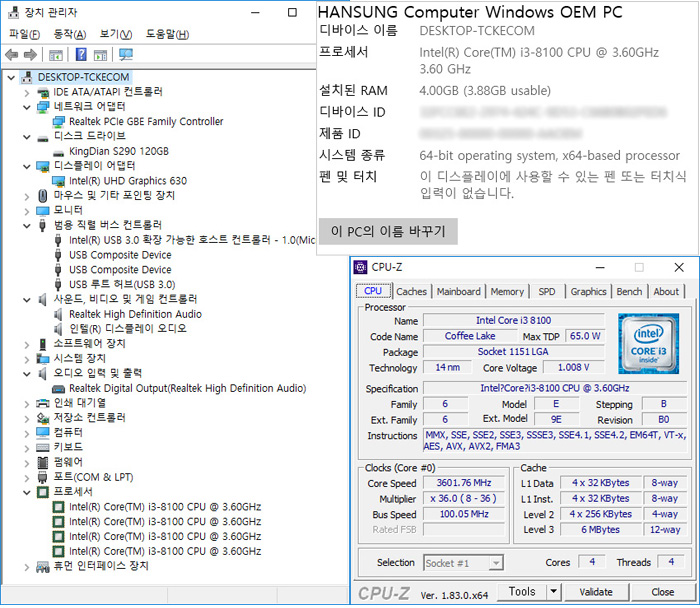Click the blue Help question mark toolbar icon
Image resolution: width=700 pixels, height=608 pixels.
[x=81, y=54]
